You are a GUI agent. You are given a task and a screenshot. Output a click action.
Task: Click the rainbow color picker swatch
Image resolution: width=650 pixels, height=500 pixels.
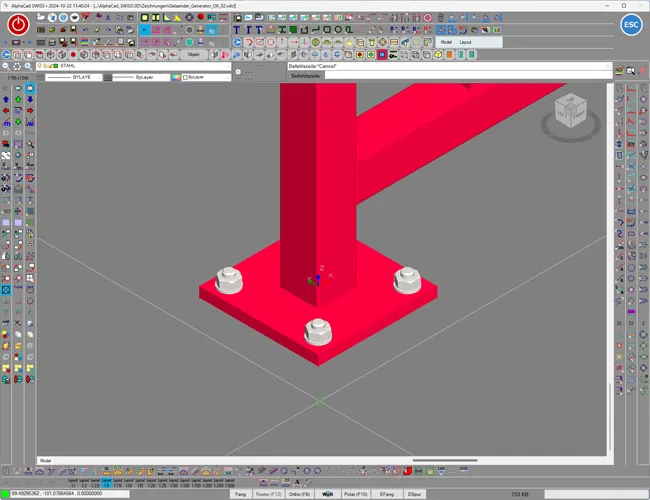coord(176,77)
